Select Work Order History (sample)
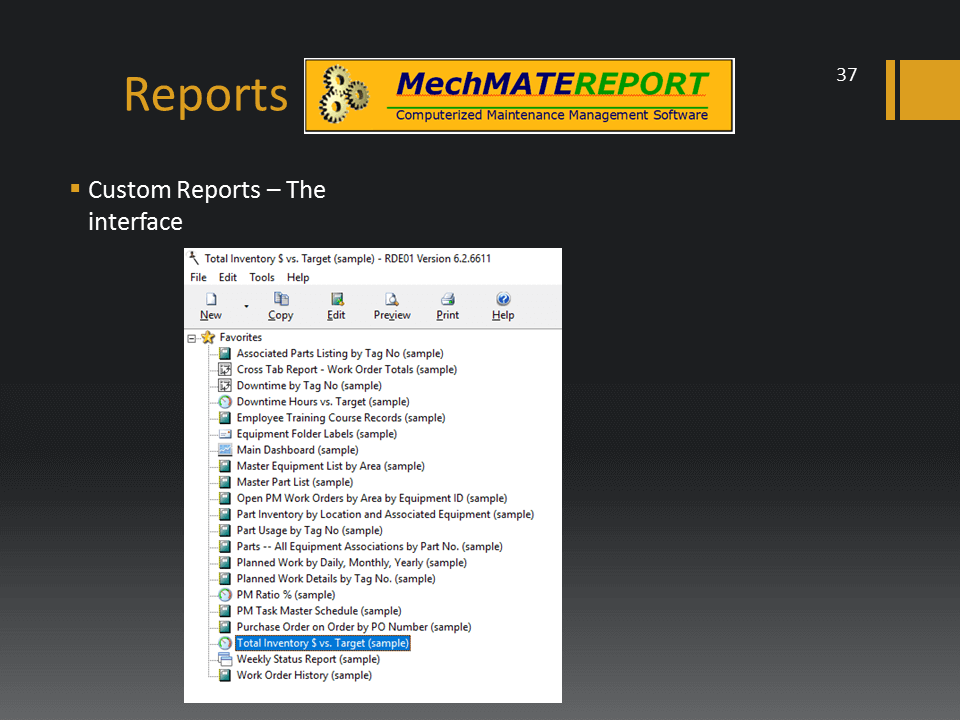Viewport: 960px width, 720px height. [304, 675]
